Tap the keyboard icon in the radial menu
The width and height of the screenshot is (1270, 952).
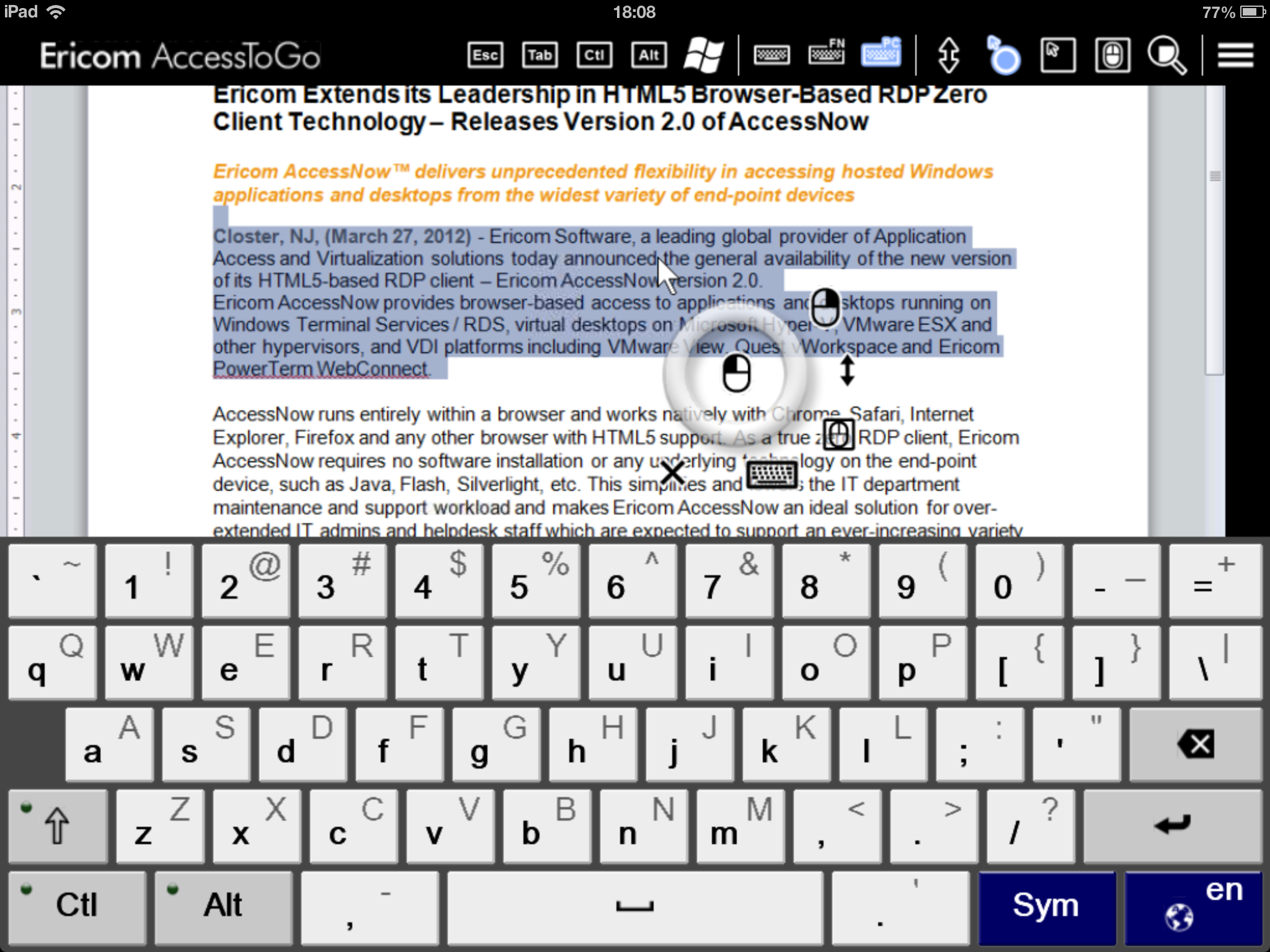click(771, 475)
